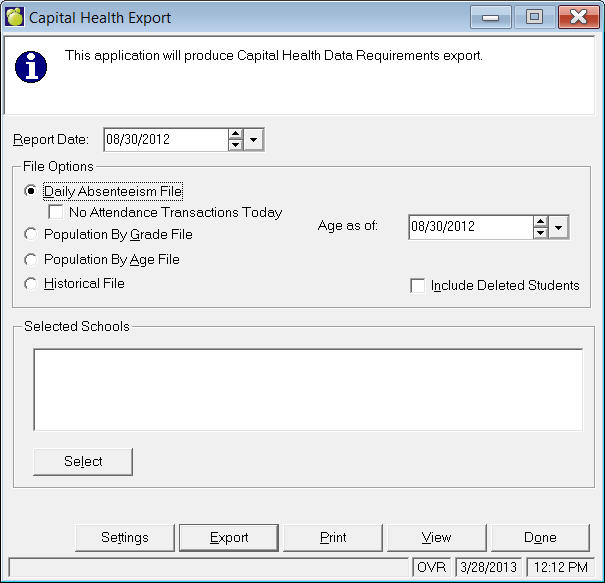Select Population By Age File option

click(x=31, y=259)
